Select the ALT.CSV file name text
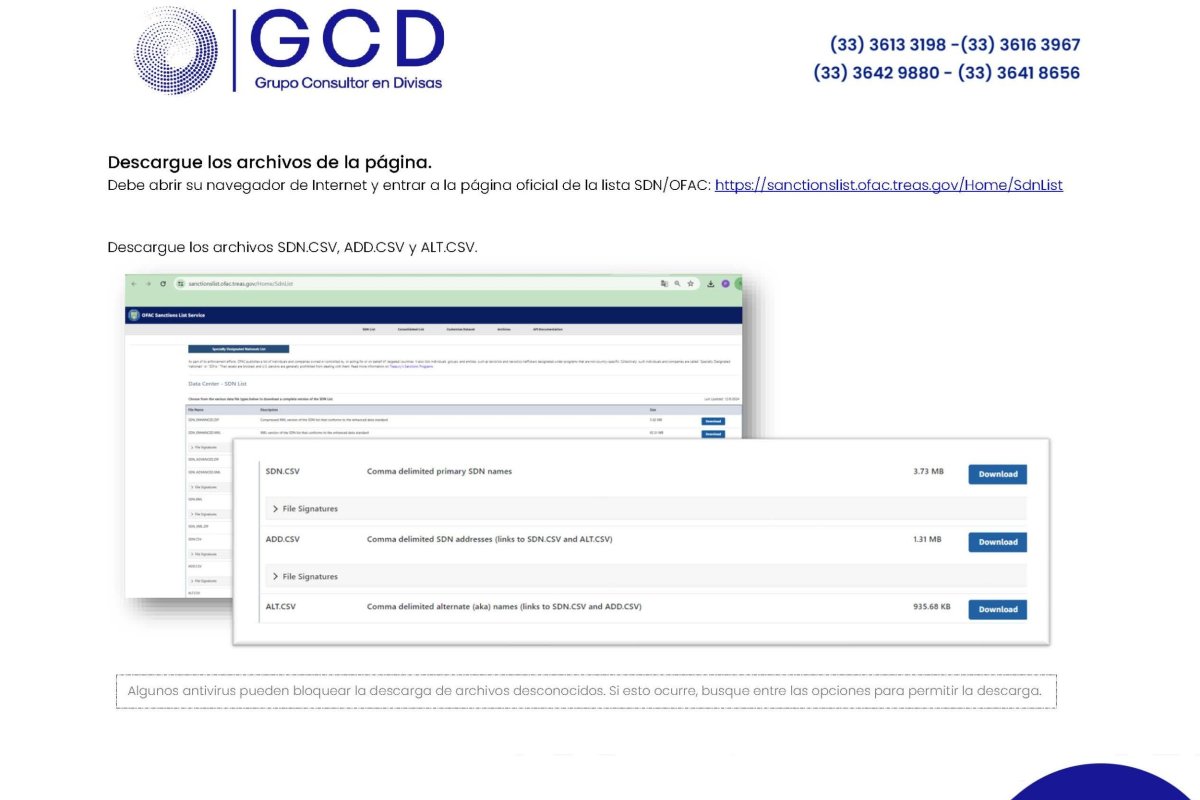 tap(281, 606)
